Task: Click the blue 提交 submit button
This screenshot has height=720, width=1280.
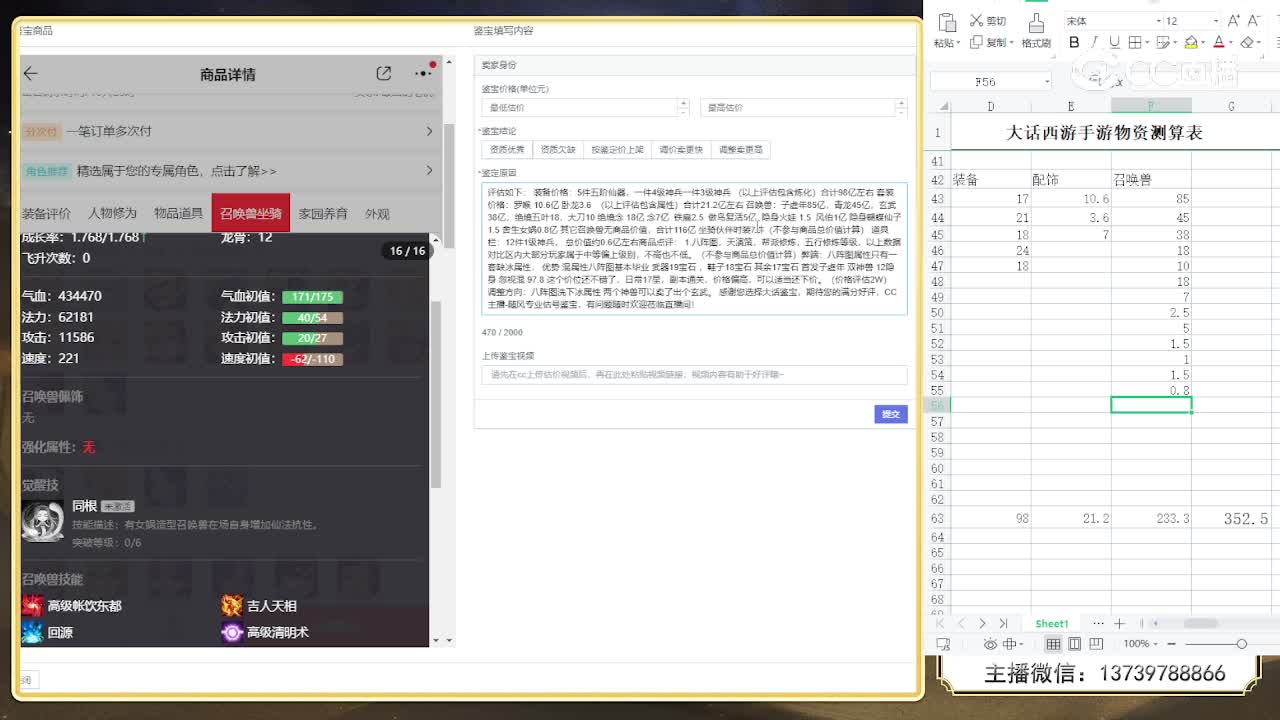Action: [890, 414]
